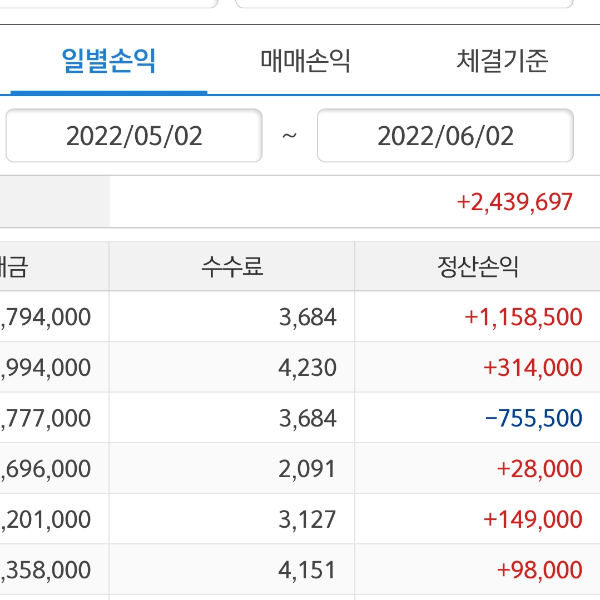
Task: Click the amount cell ending 994,000
Action: pos(46,367)
